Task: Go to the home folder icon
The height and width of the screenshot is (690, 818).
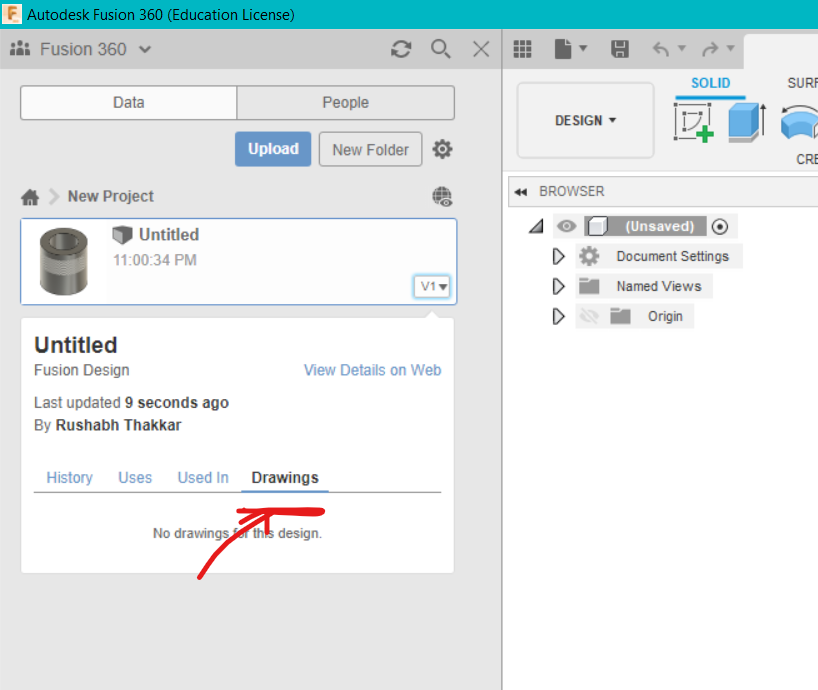Action: (30, 197)
